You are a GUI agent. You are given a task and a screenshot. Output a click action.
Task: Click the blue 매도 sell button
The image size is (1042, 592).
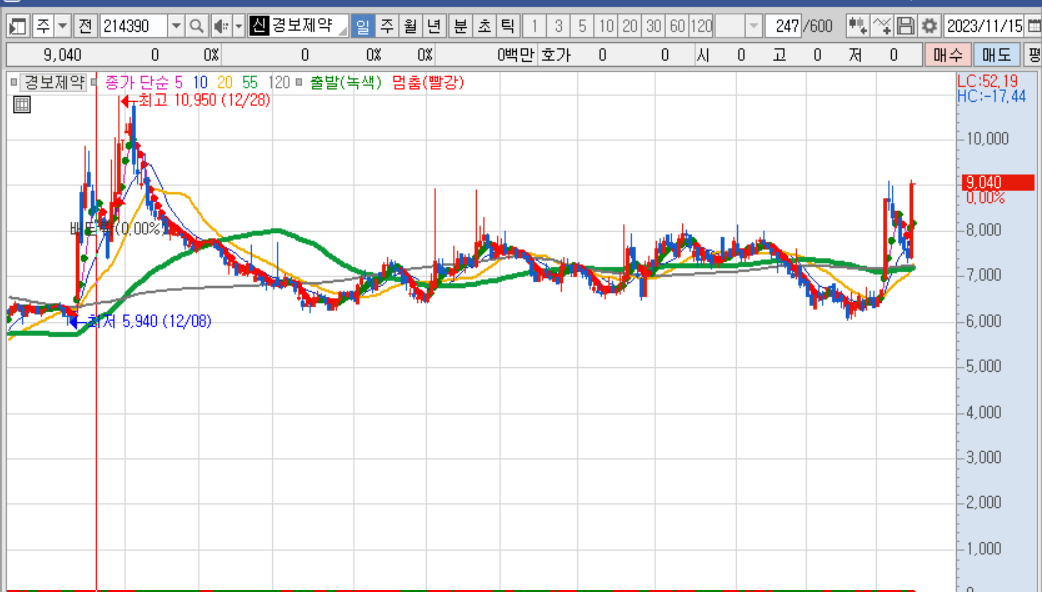(996, 55)
